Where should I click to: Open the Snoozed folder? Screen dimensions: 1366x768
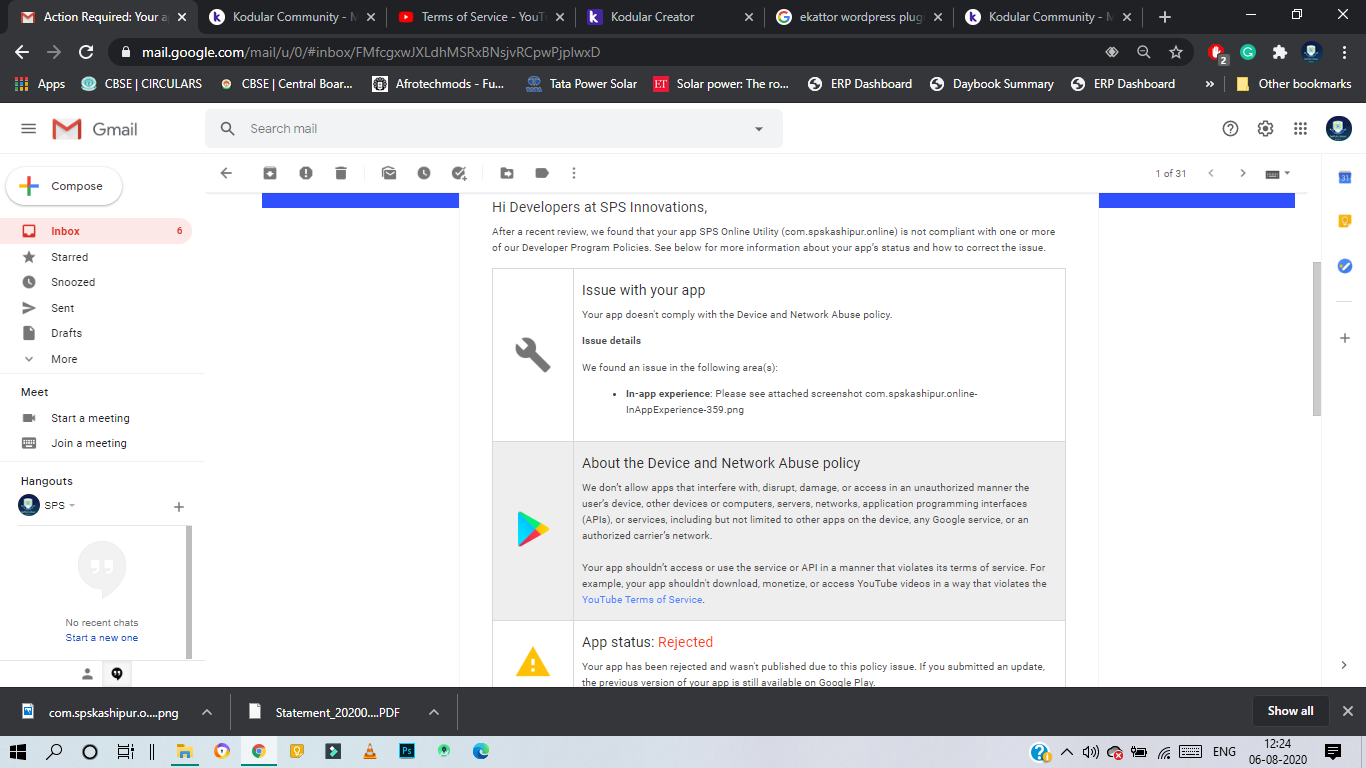click(x=96, y=282)
